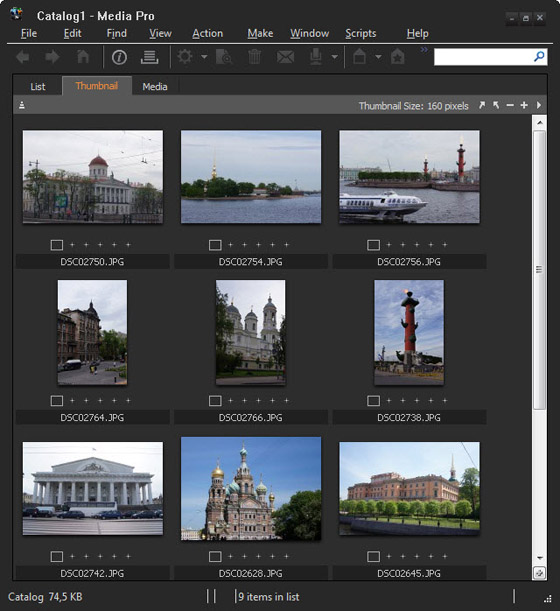560x611 pixels.
Task: Click the small person icon in thumbnail bar
Action: tap(22, 105)
